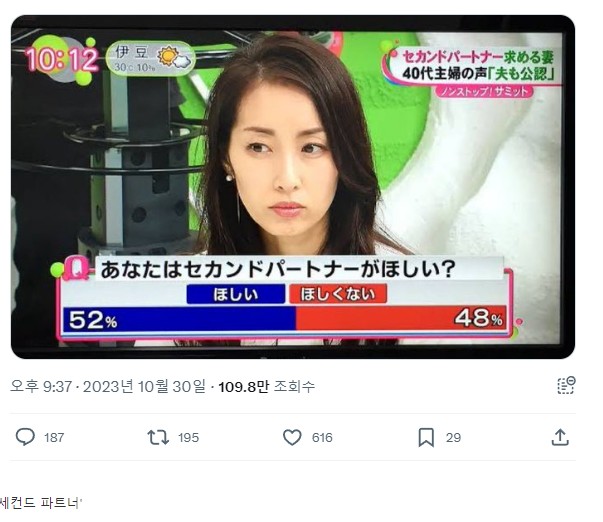Click the 109.8만 조회수 view count
The height and width of the screenshot is (522, 603).
pyautogui.click(x=267, y=387)
